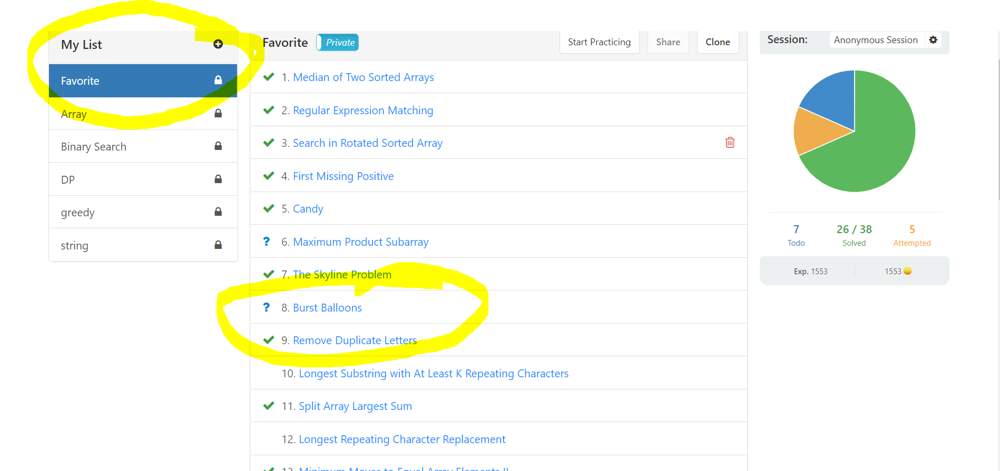Click the lock icon on DP list
The width and height of the screenshot is (1000, 471).
[218, 180]
